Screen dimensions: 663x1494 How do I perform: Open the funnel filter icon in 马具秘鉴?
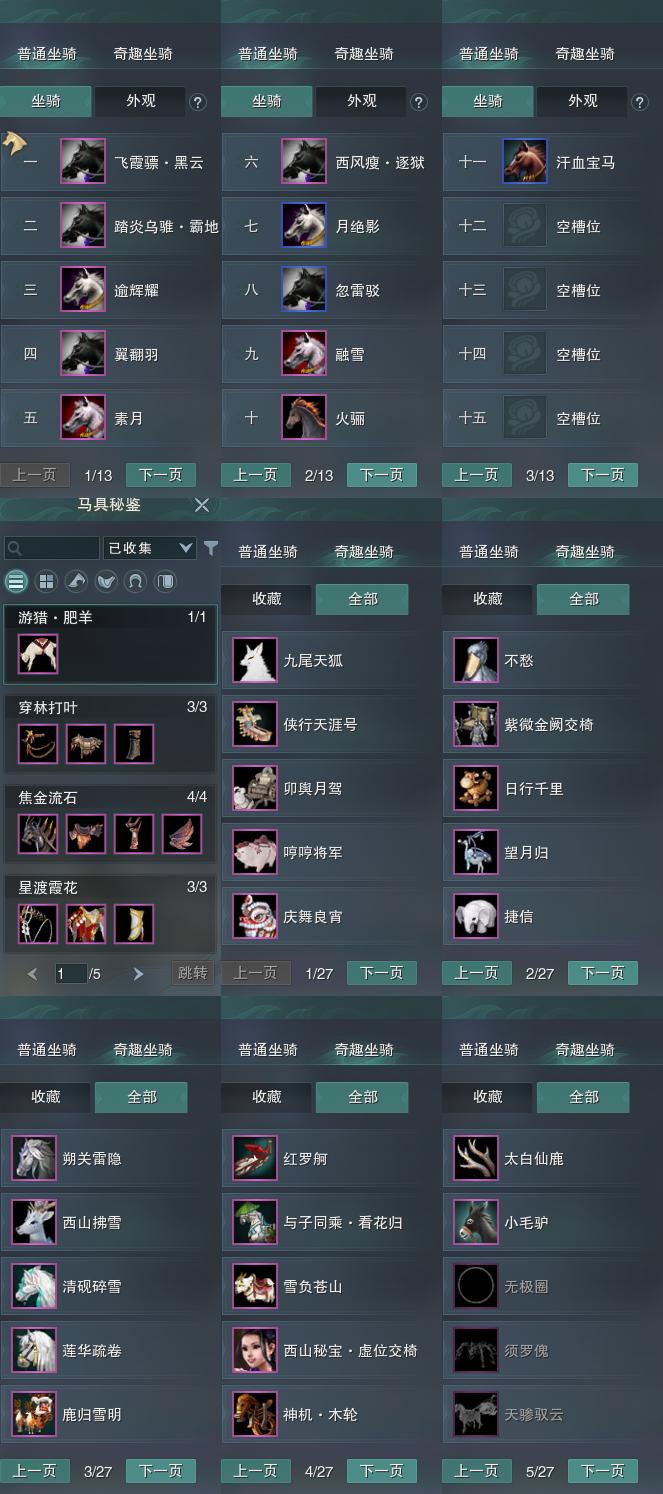coord(211,548)
